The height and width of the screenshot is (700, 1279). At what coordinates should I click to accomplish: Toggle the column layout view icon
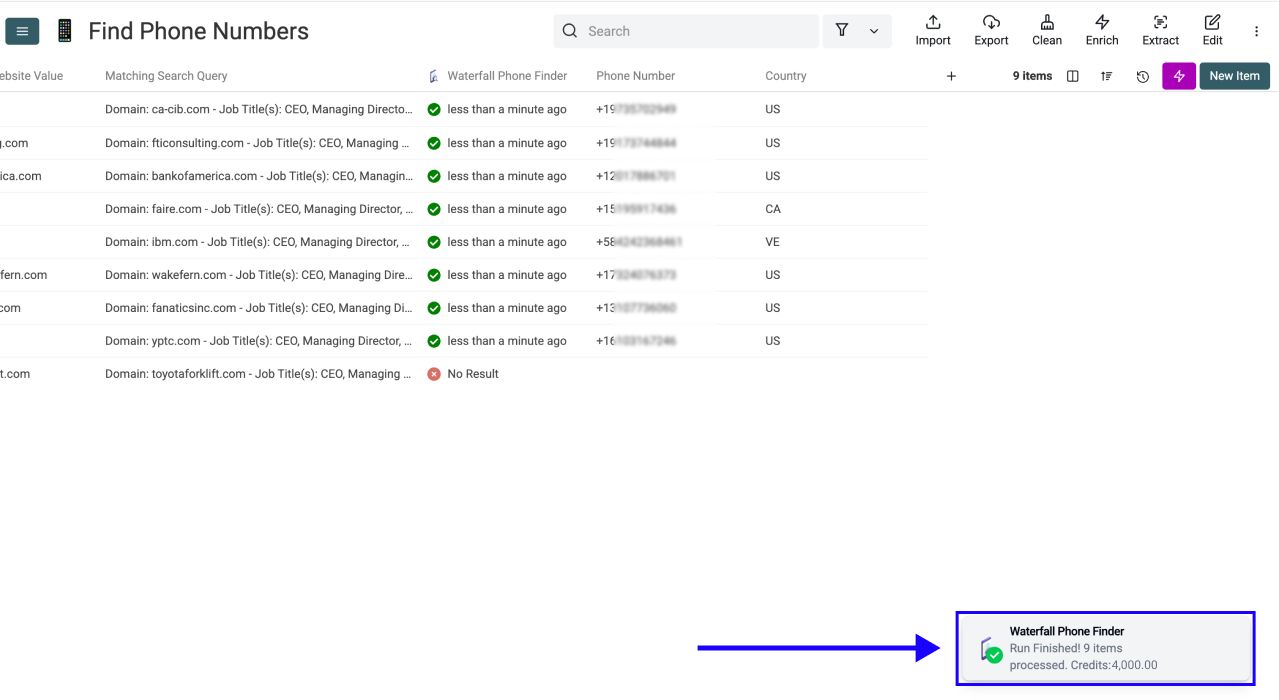(1072, 76)
